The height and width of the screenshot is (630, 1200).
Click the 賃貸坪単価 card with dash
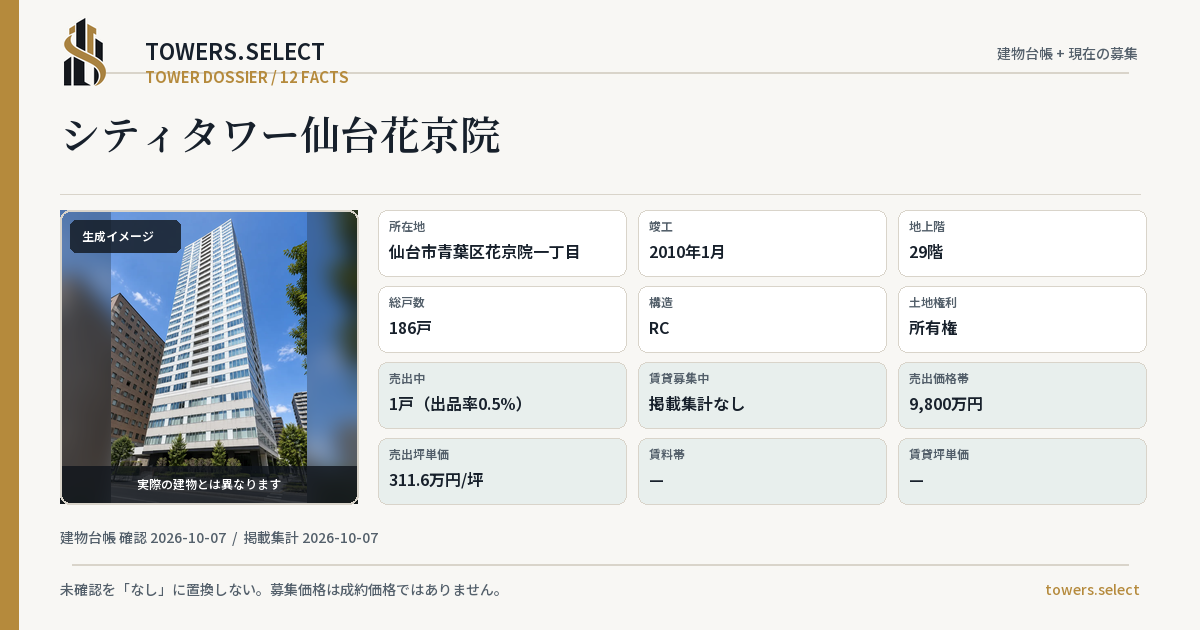point(1022,471)
